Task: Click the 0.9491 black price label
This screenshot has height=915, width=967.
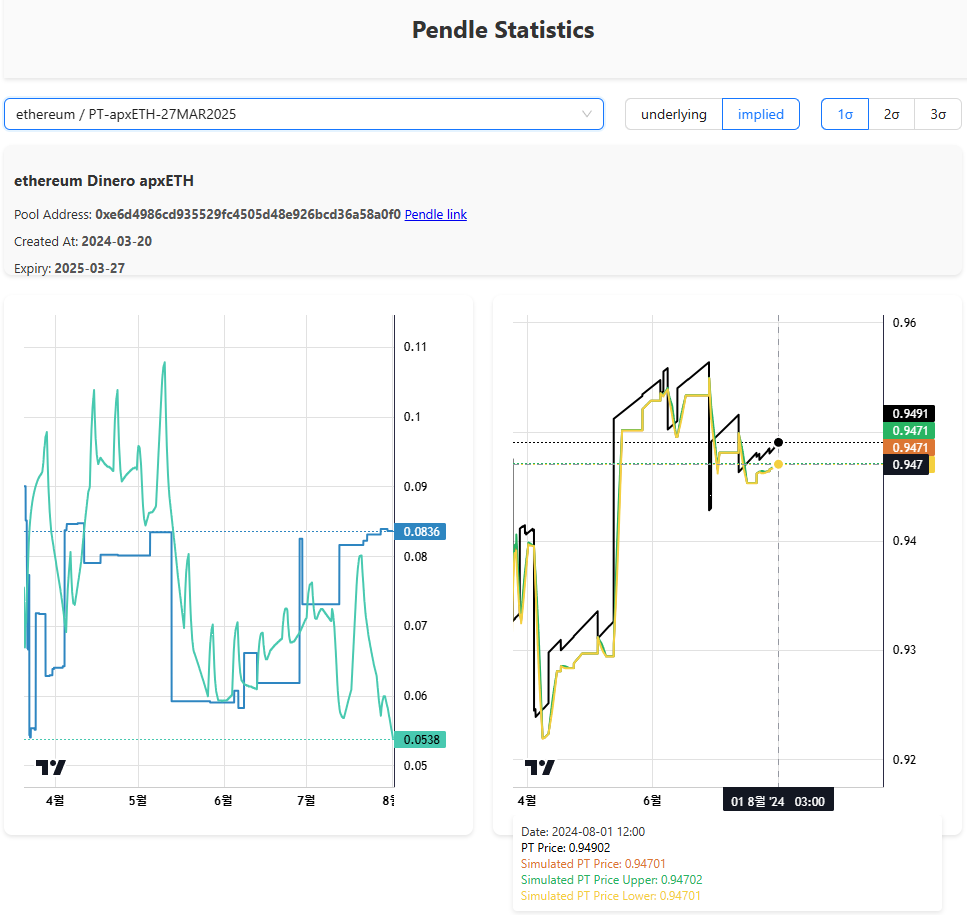Action: [910, 413]
